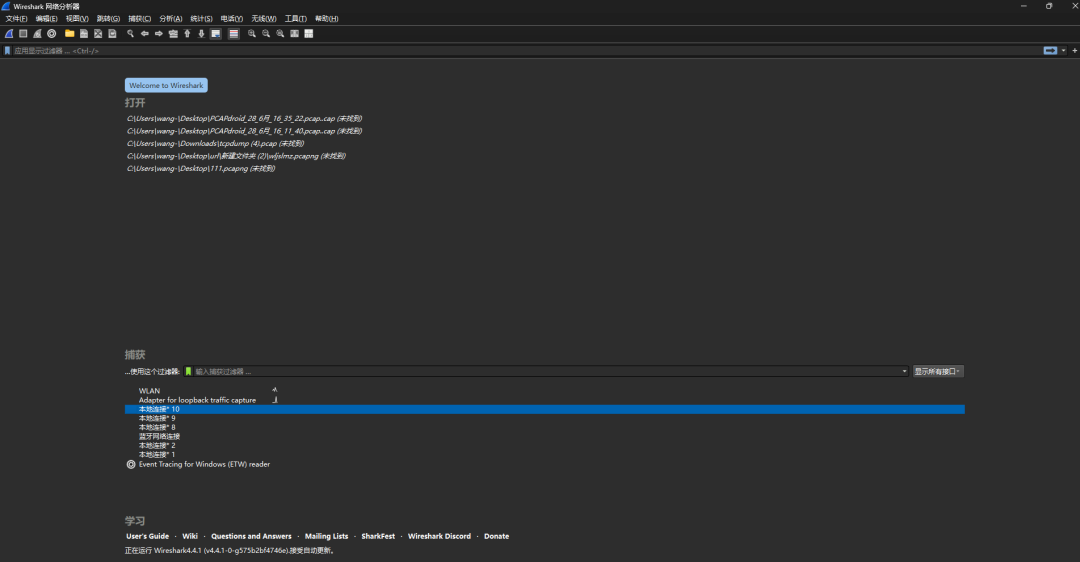The height and width of the screenshot is (562, 1080).
Task: Reload this capture file toolbar icon
Action: click(112, 33)
